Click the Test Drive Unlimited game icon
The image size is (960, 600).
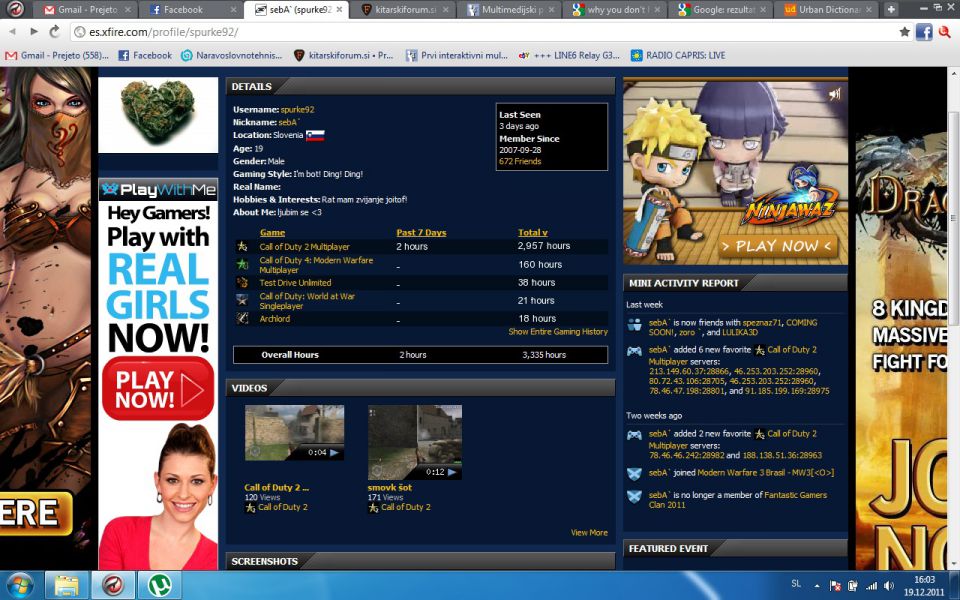[x=242, y=282]
